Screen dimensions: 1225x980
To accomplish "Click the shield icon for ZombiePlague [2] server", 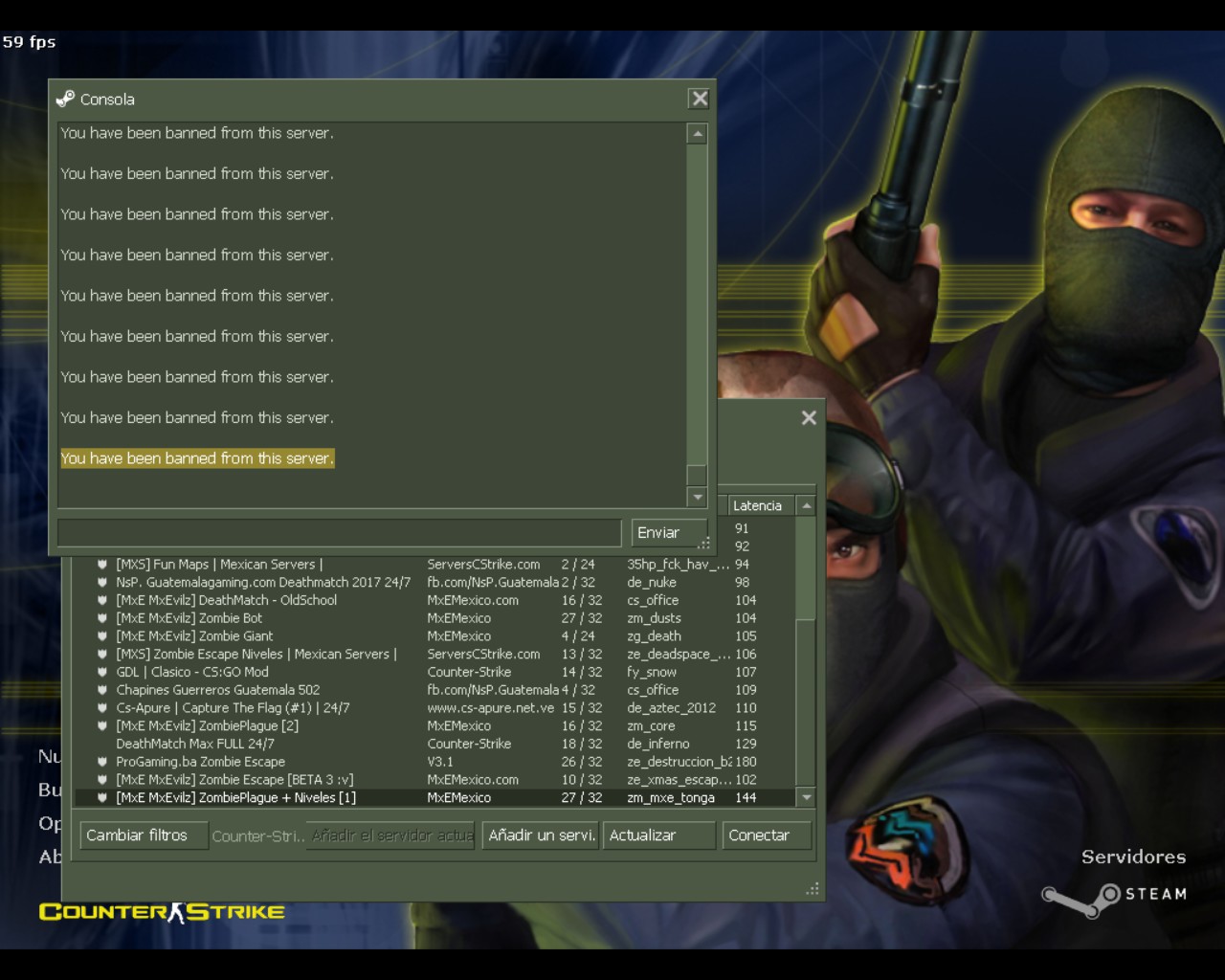I will point(101,725).
